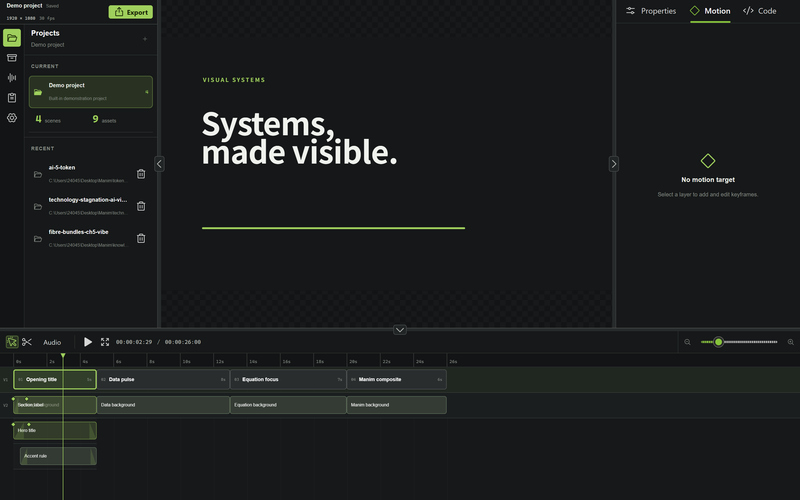Play the timeline preview
The height and width of the screenshot is (500, 800).
click(88, 342)
